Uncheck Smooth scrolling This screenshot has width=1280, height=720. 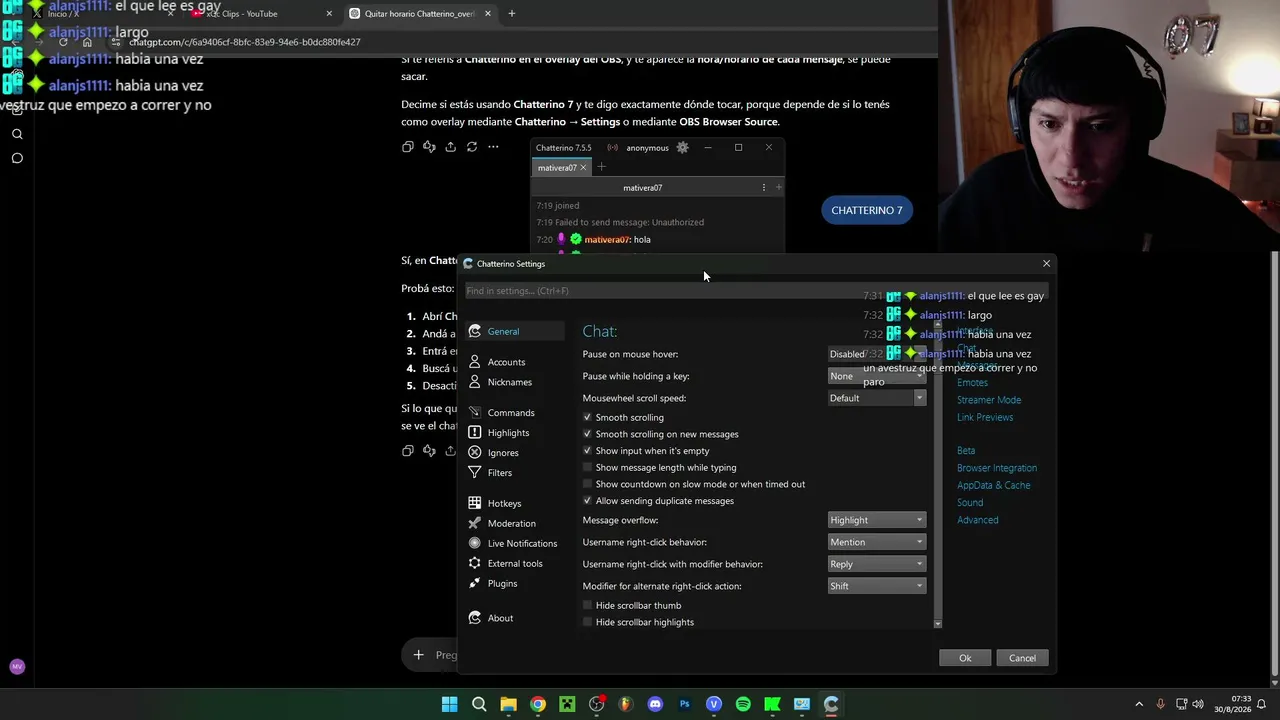click(x=588, y=417)
